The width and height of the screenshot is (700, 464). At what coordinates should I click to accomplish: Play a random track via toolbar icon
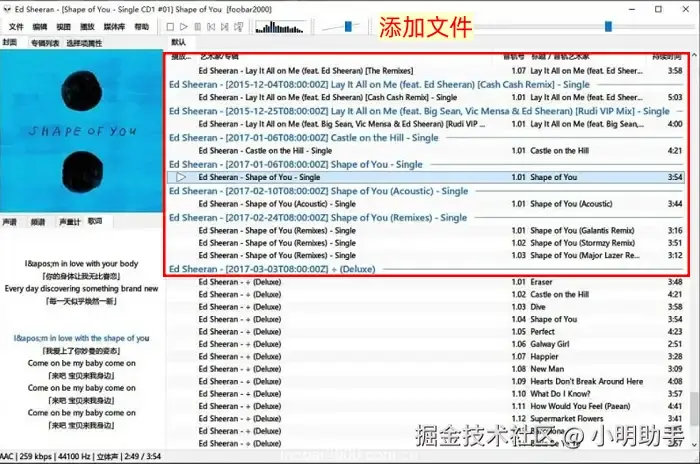(239, 27)
